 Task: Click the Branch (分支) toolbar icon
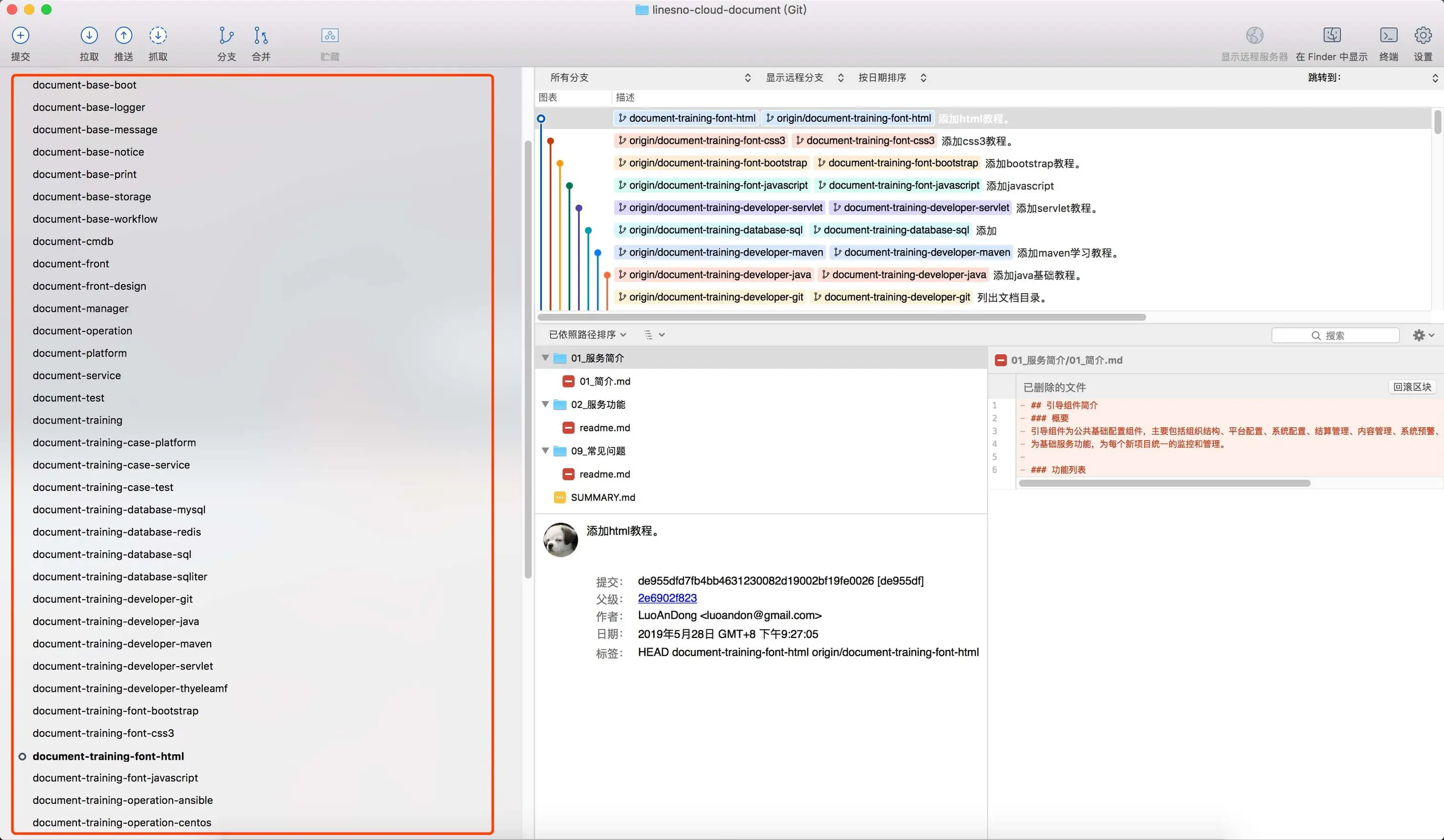coord(226,35)
